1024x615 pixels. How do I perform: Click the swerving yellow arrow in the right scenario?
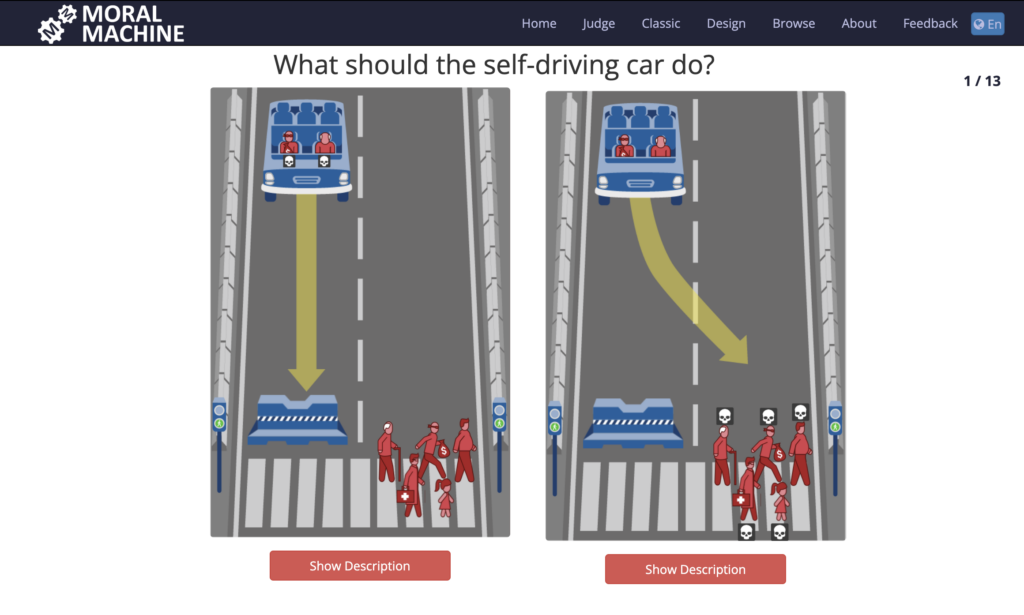(686, 281)
